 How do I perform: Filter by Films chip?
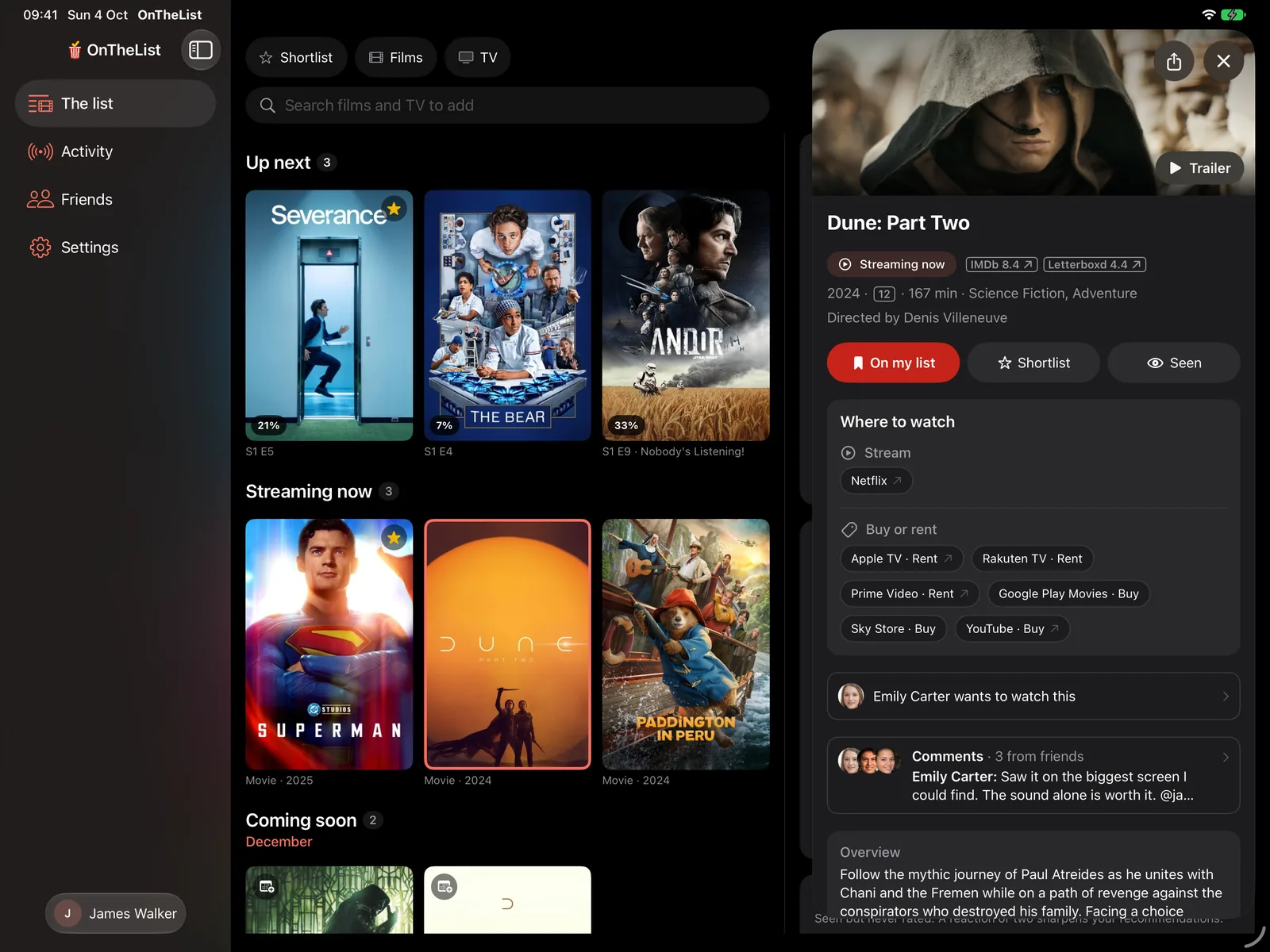[396, 57]
